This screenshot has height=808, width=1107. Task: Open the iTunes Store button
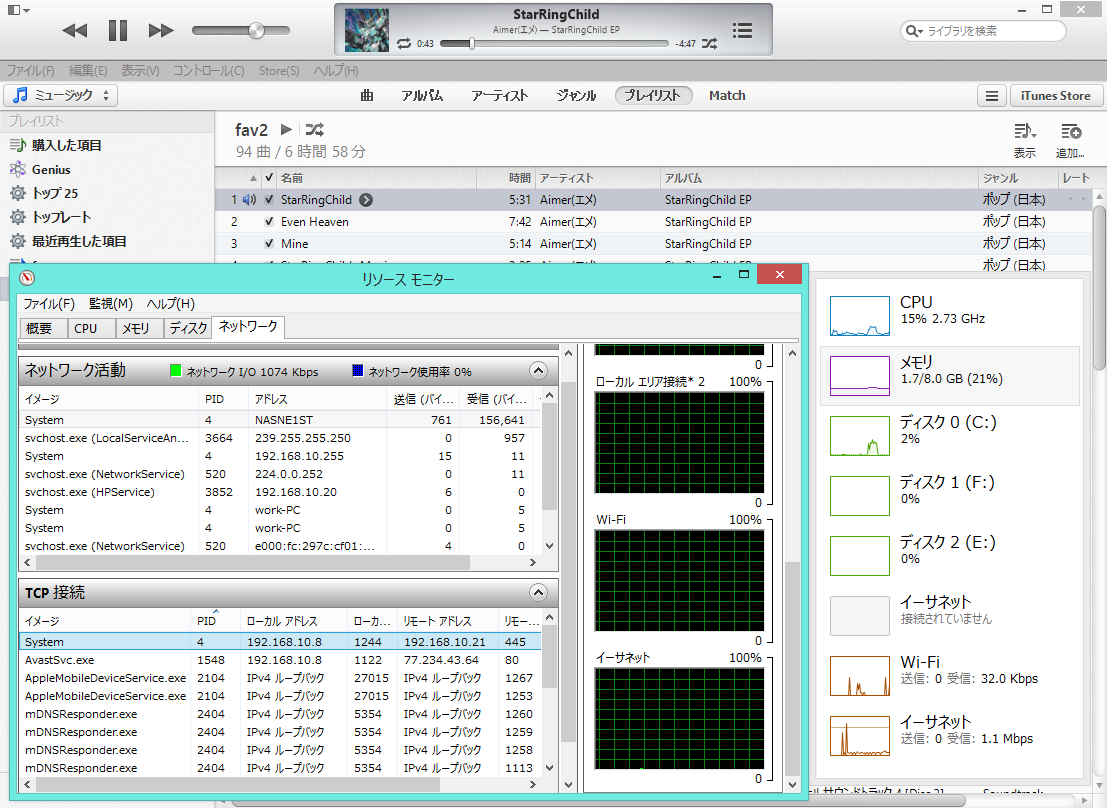pos(1055,96)
